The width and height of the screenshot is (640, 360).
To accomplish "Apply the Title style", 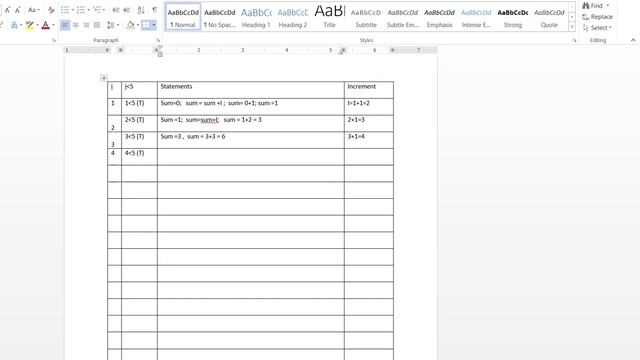I will pyautogui.click(x=329, y=17).
